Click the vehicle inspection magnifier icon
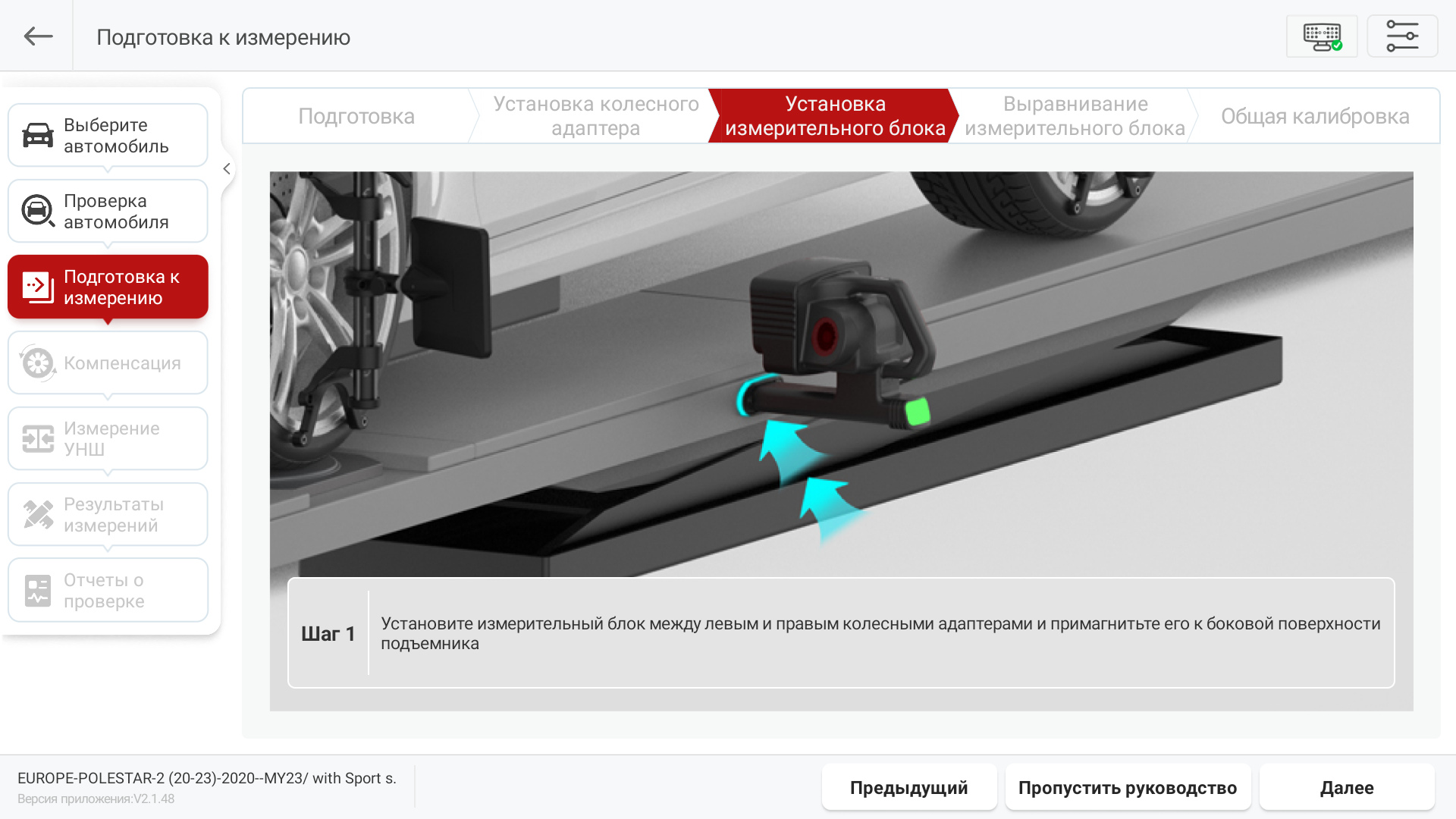1456x819 pixels. pyautogui.click(x=37, y=212)
